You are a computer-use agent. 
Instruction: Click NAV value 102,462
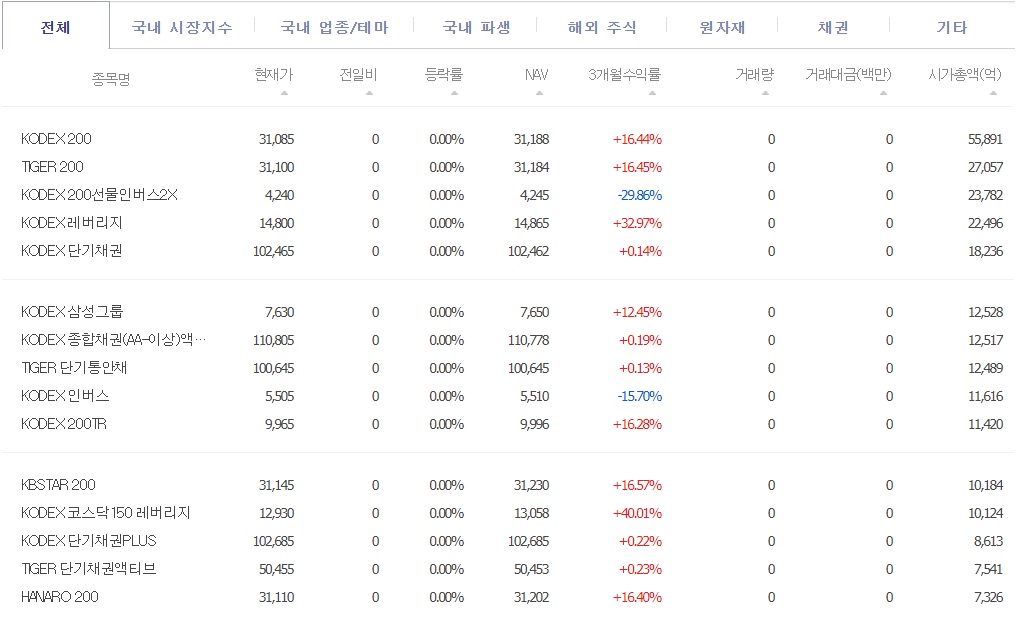point(529,251)
